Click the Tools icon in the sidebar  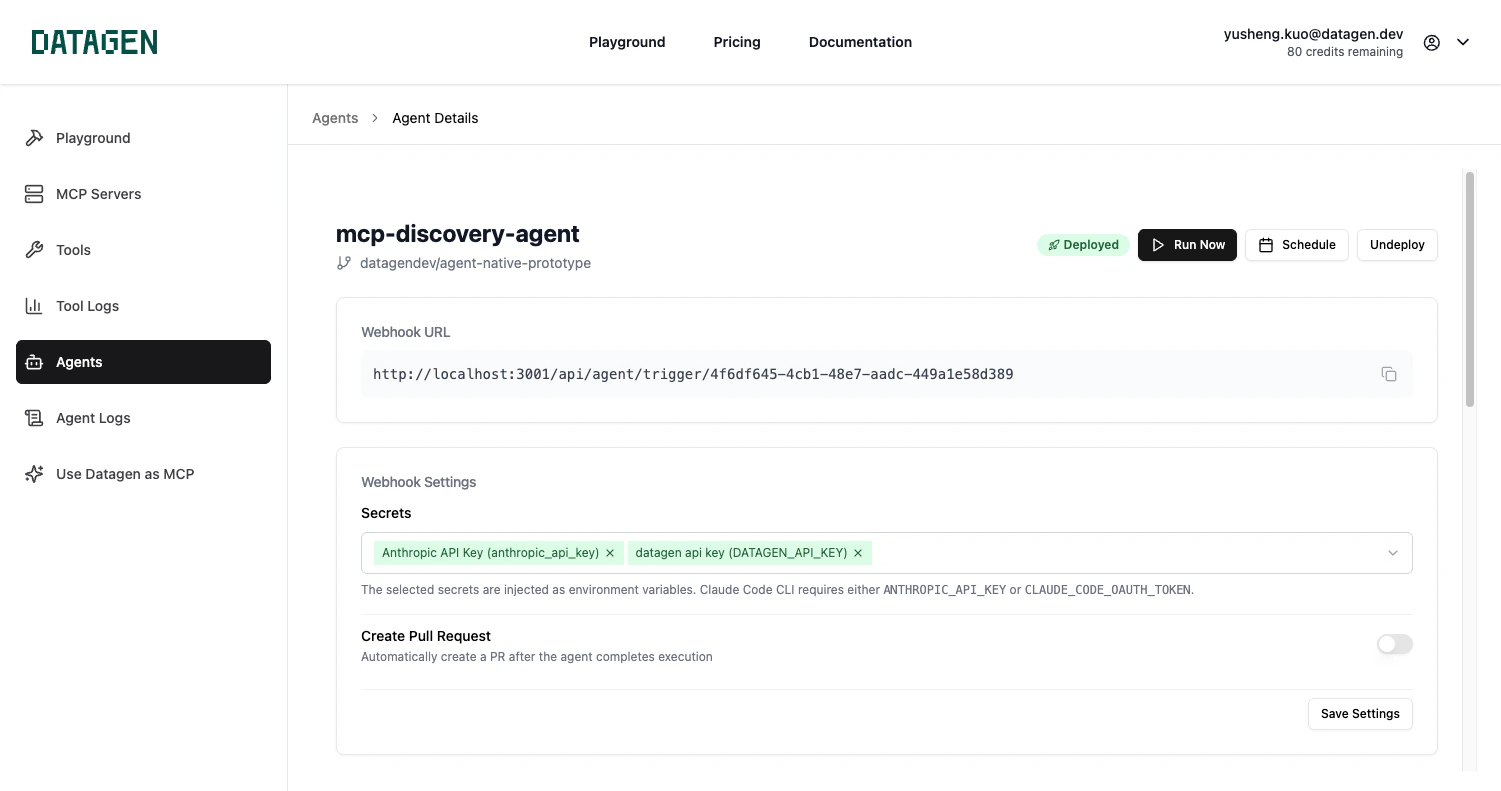pos(33,249)
